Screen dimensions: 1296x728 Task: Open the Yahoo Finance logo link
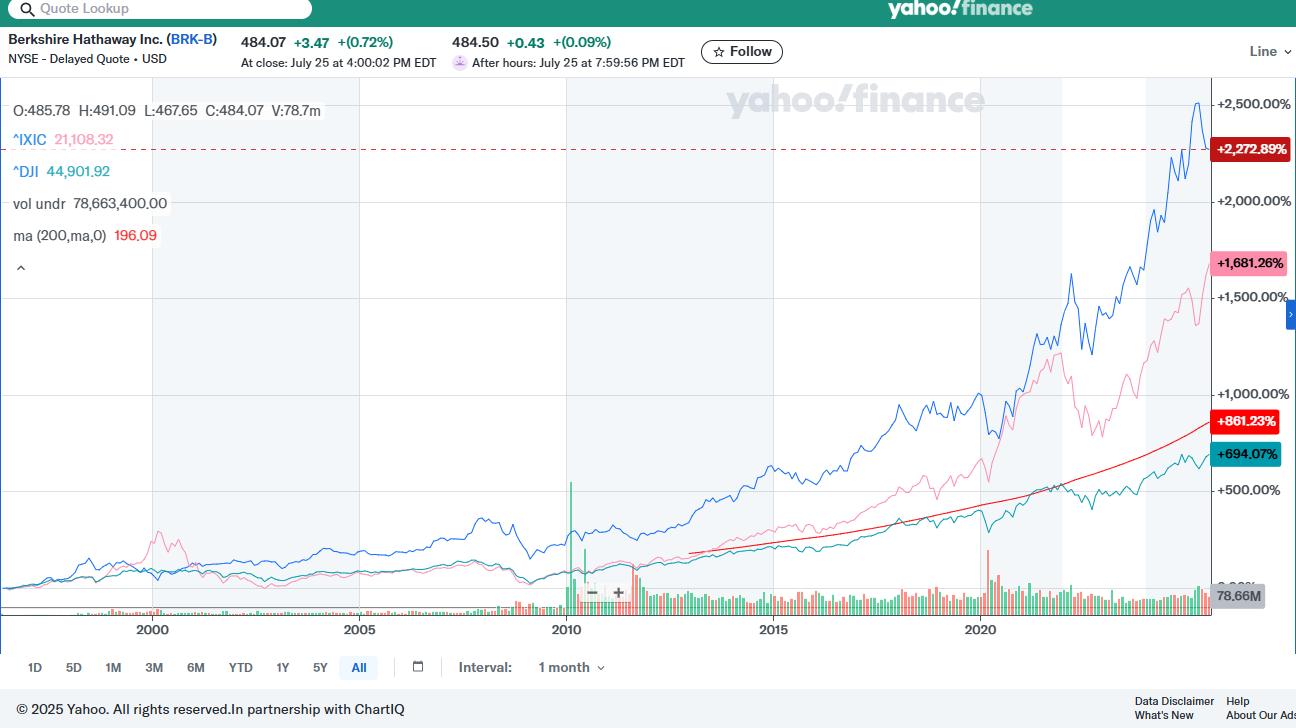point(960,9)
